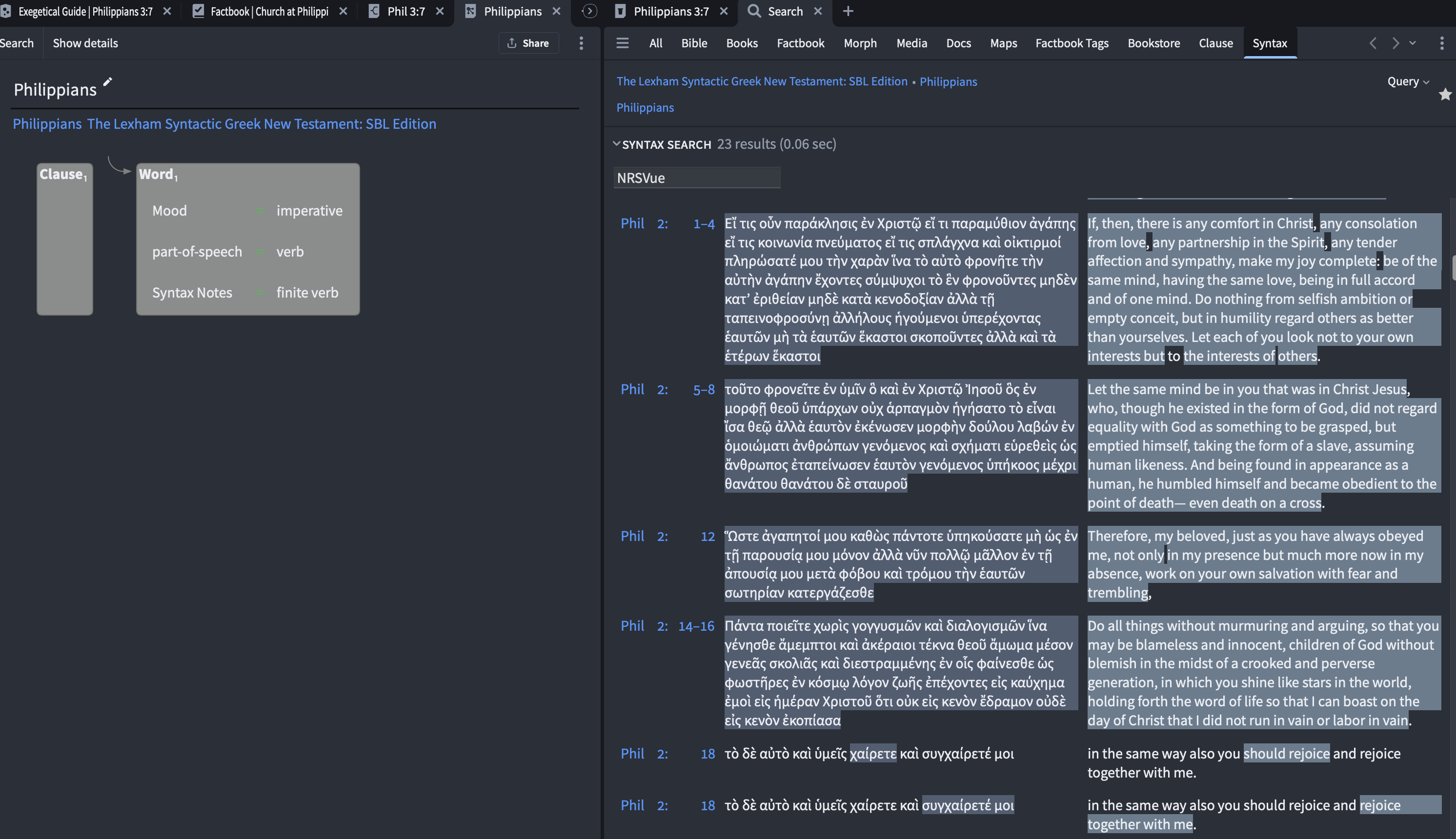Click Show details
The width and height of the screenshot is (1456, 839).
(85, 43)
